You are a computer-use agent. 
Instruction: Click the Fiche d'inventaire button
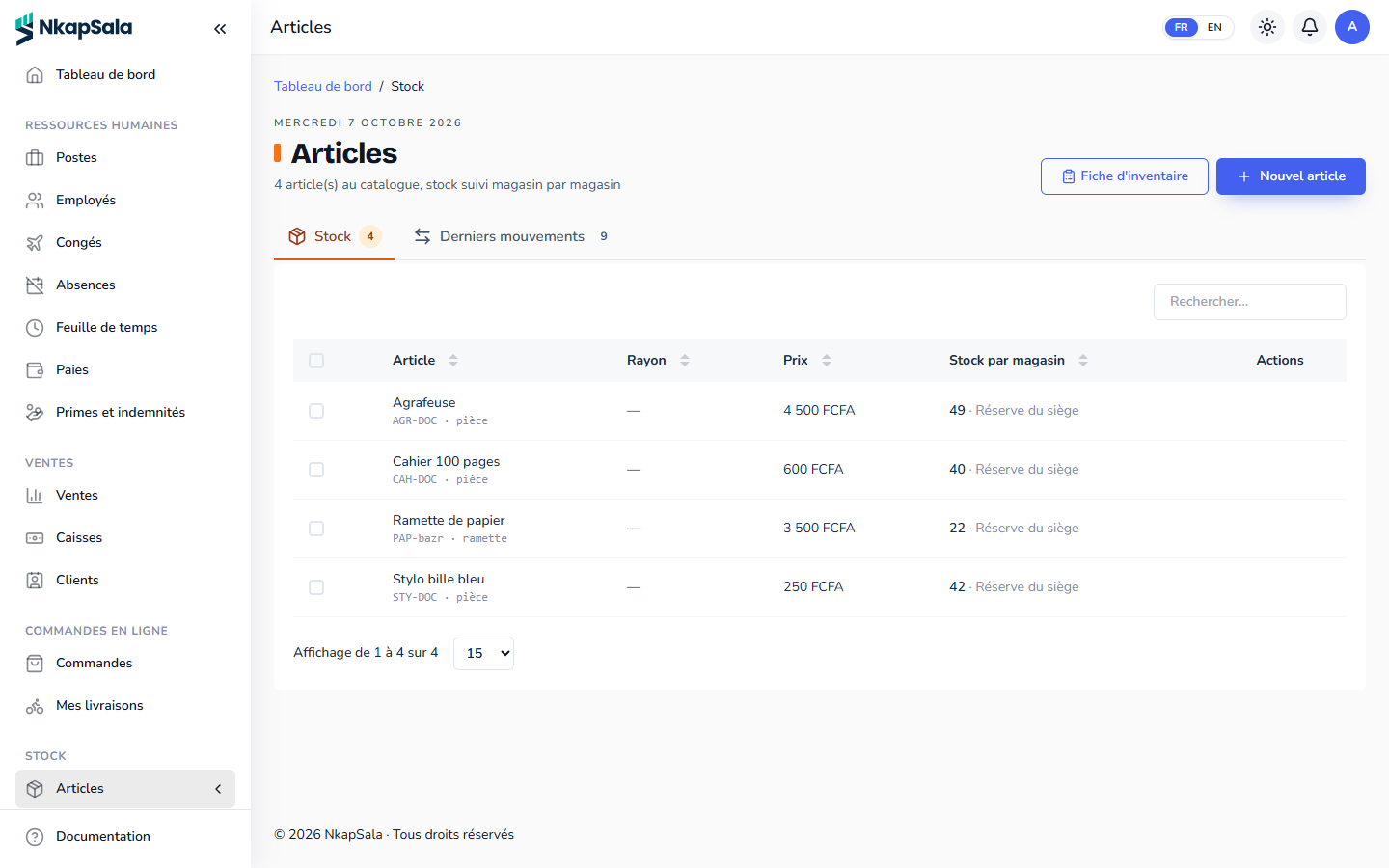1125,176
